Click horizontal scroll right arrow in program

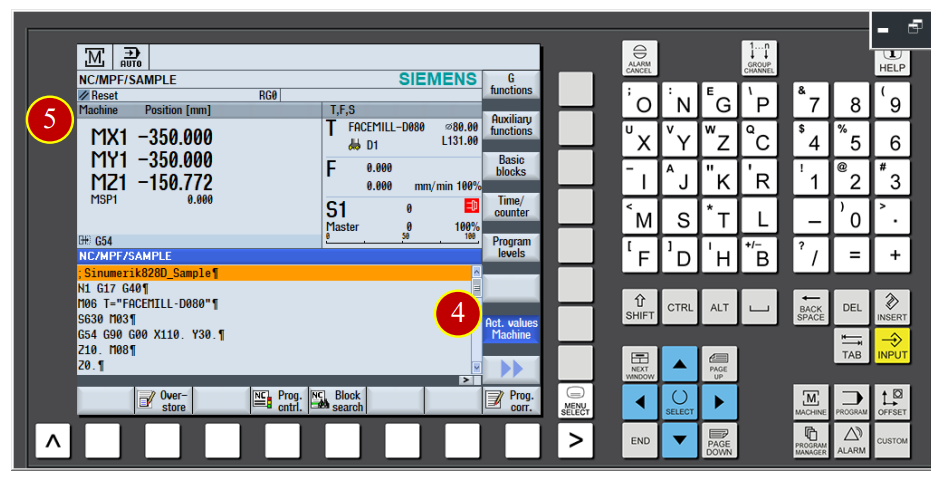(466, 380)
